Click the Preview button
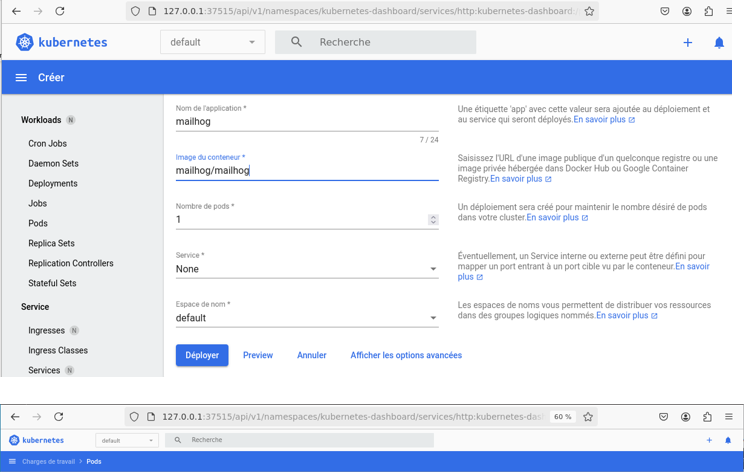This screenshot has width=746, height=472. (x=258, y=355)
